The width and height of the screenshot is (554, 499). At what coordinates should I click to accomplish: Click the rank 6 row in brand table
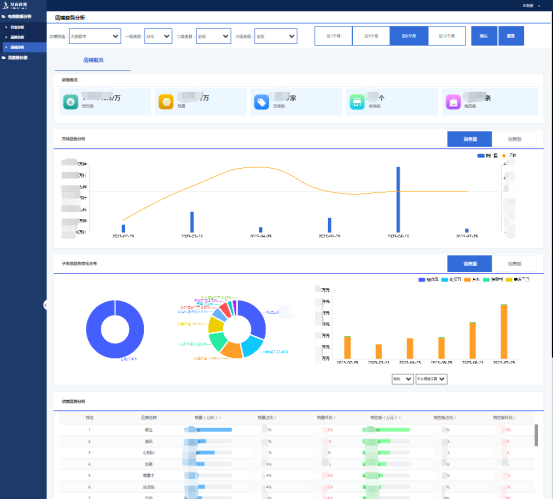tap(297, 487)
